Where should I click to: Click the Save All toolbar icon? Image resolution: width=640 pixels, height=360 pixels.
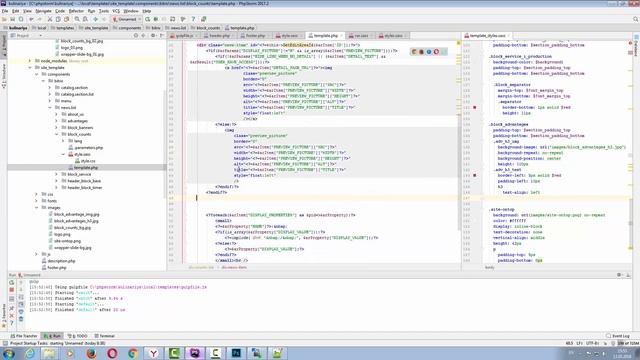coord(13,19)
